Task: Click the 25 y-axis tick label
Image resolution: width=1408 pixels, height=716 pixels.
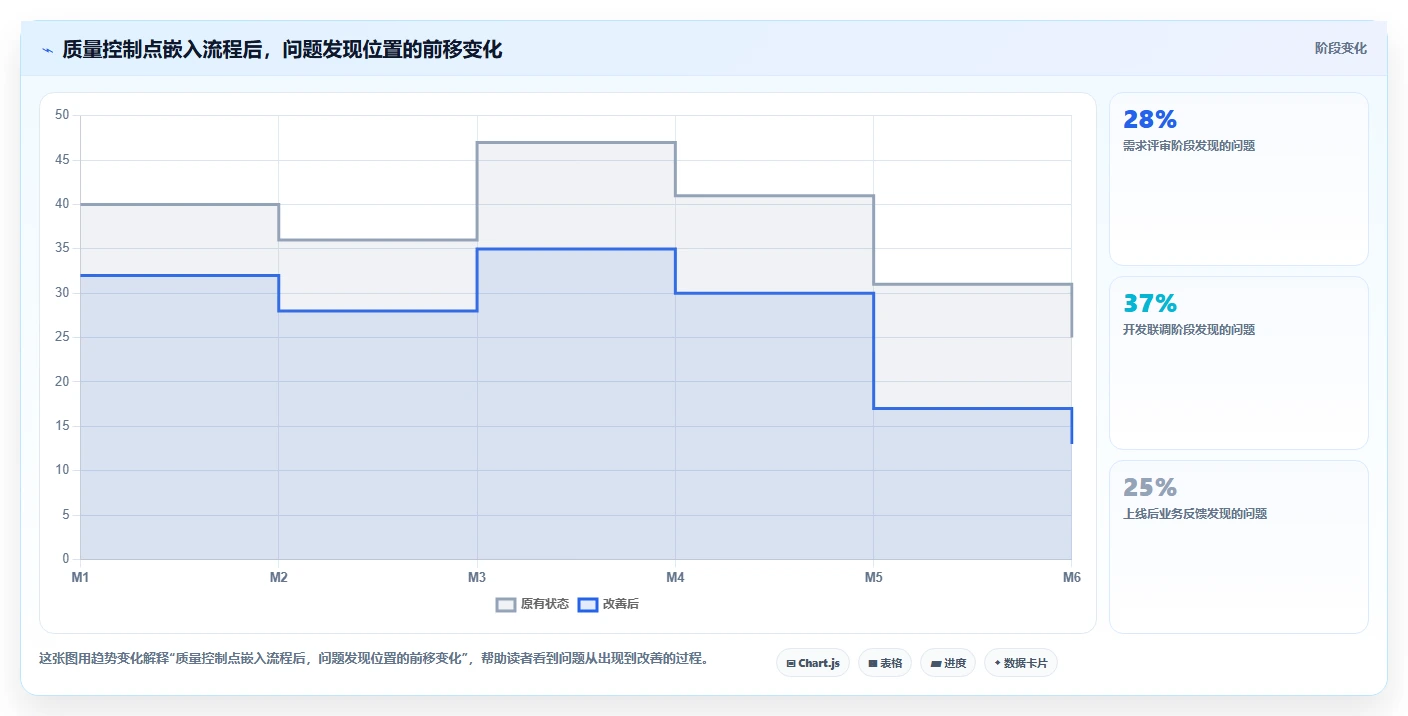Action: (x=62, y=337)
